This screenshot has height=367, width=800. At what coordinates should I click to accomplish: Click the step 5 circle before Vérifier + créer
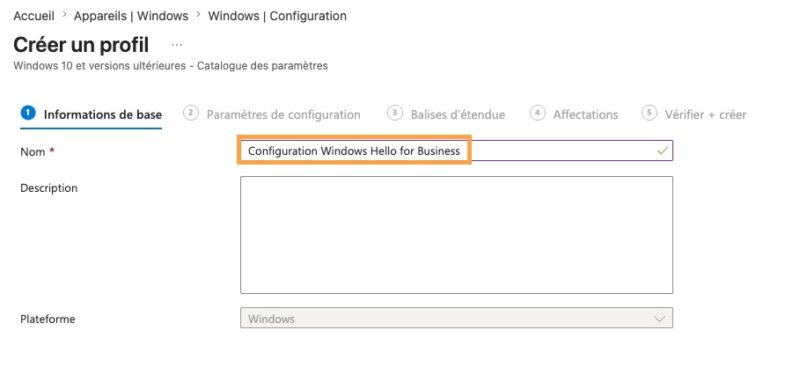[x=649, y=113]
